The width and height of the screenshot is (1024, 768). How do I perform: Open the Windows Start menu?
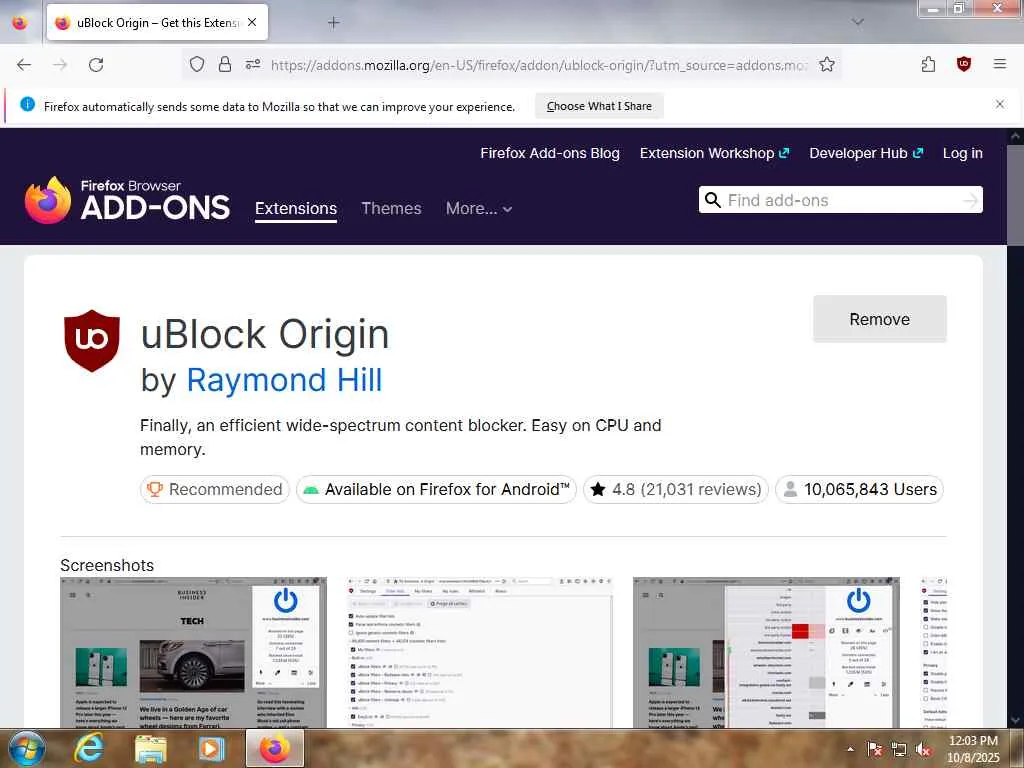(26, 749)
